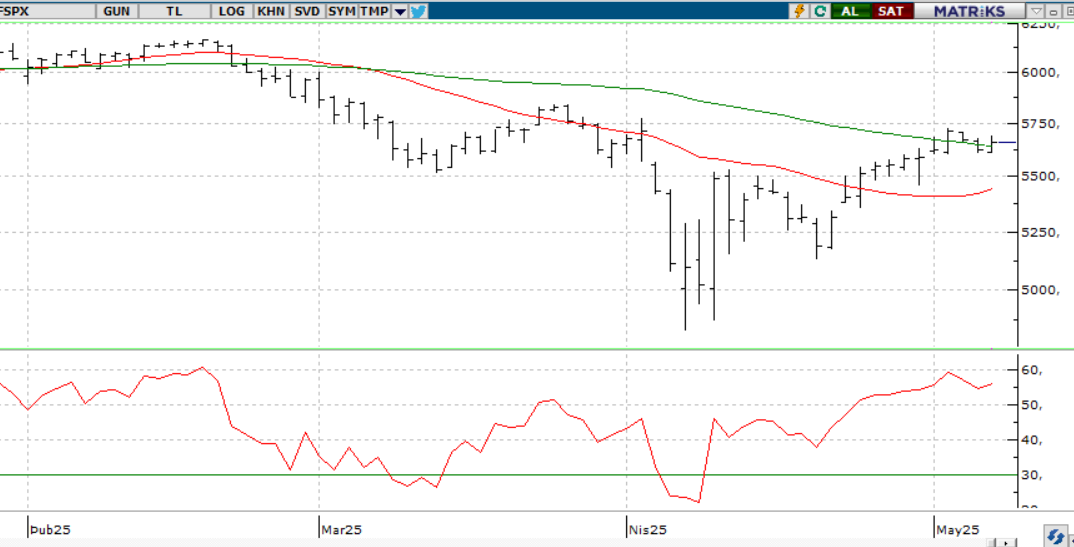Click the Twitter bird icon
The width and height of the screenshot is (1074, 547).
419,11
